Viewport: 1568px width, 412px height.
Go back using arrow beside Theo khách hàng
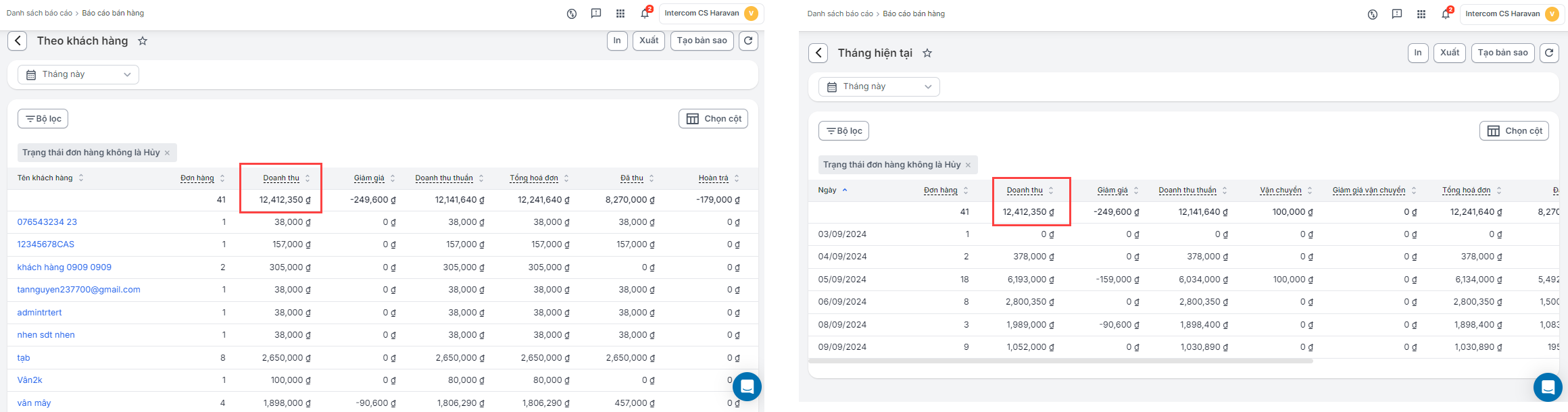18,41
